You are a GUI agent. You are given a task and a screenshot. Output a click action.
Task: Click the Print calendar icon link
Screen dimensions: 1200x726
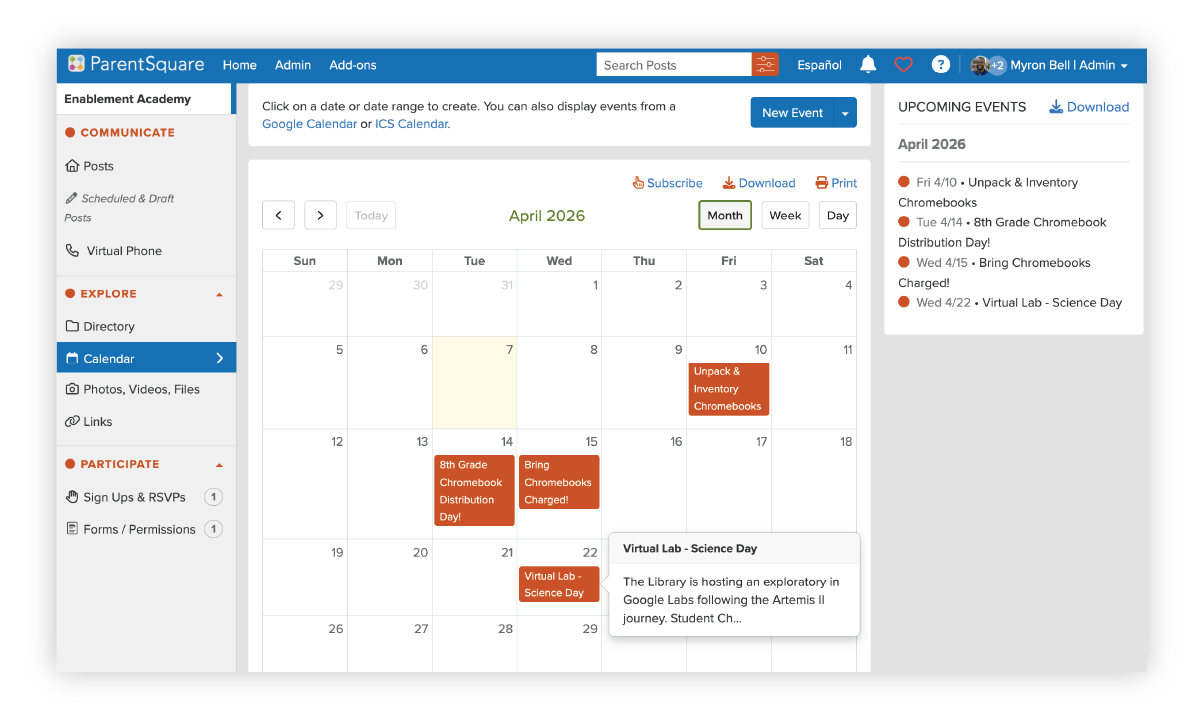pos(836,183)
